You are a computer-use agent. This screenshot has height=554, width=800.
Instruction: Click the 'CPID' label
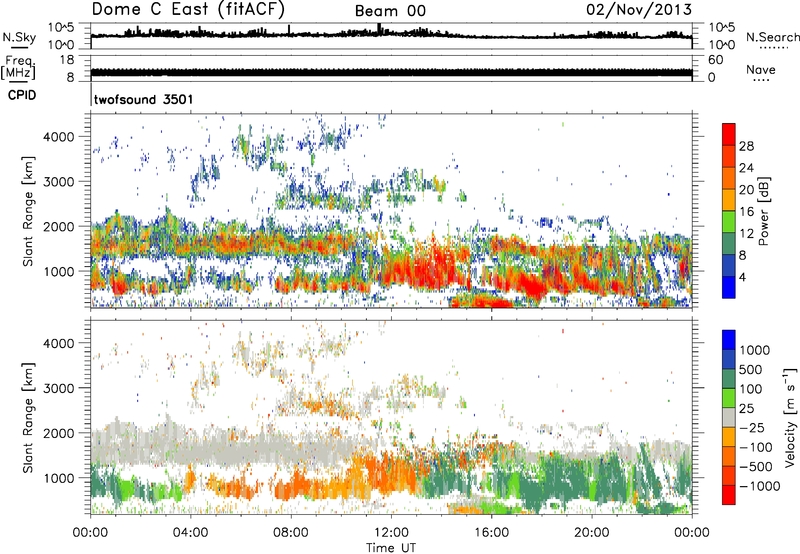pos(22,95)
